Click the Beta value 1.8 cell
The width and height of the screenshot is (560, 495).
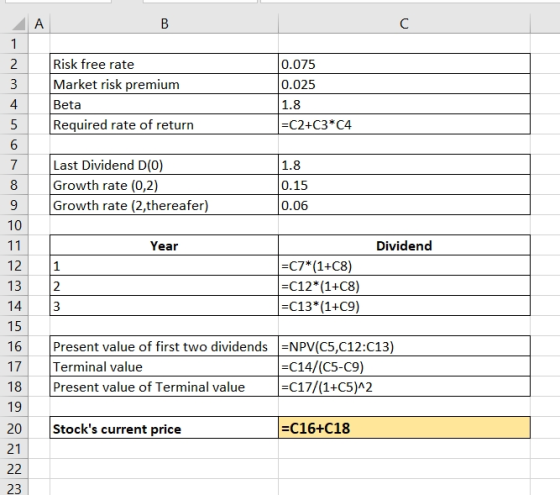404,104
